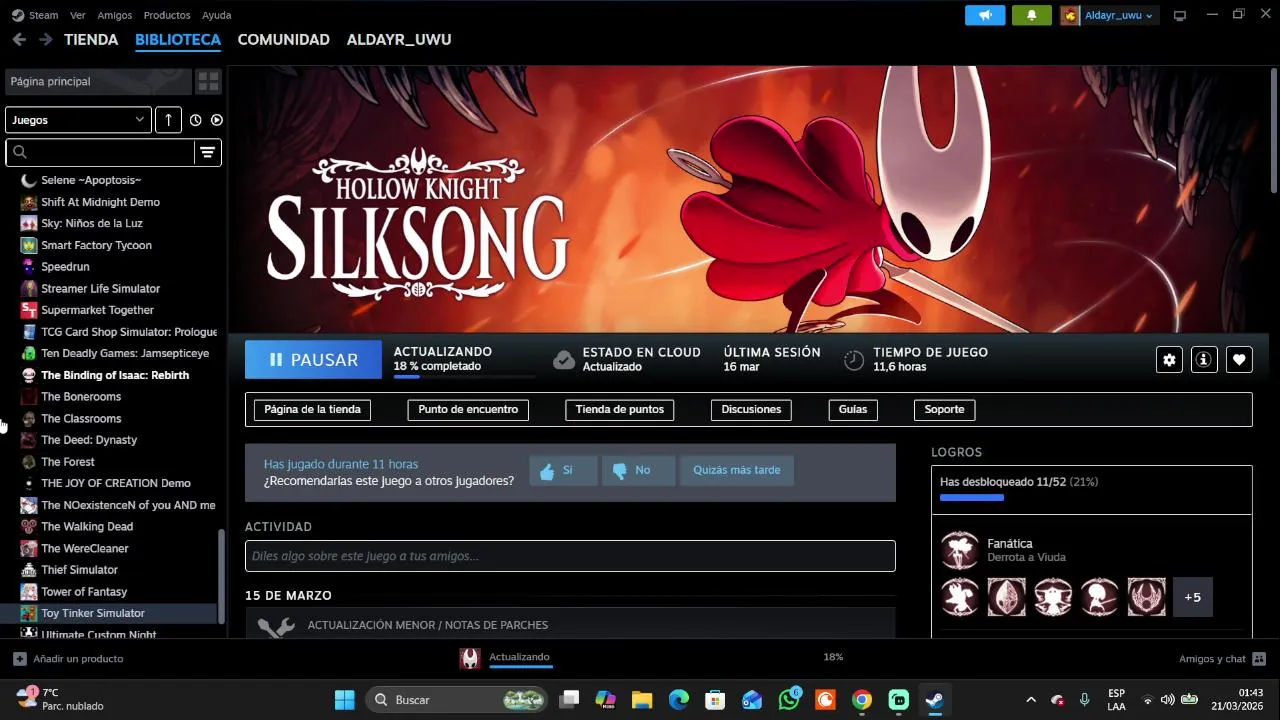Open the green notifications bell
This screenshot has width=1280, height=720.
coord(1031,15)
